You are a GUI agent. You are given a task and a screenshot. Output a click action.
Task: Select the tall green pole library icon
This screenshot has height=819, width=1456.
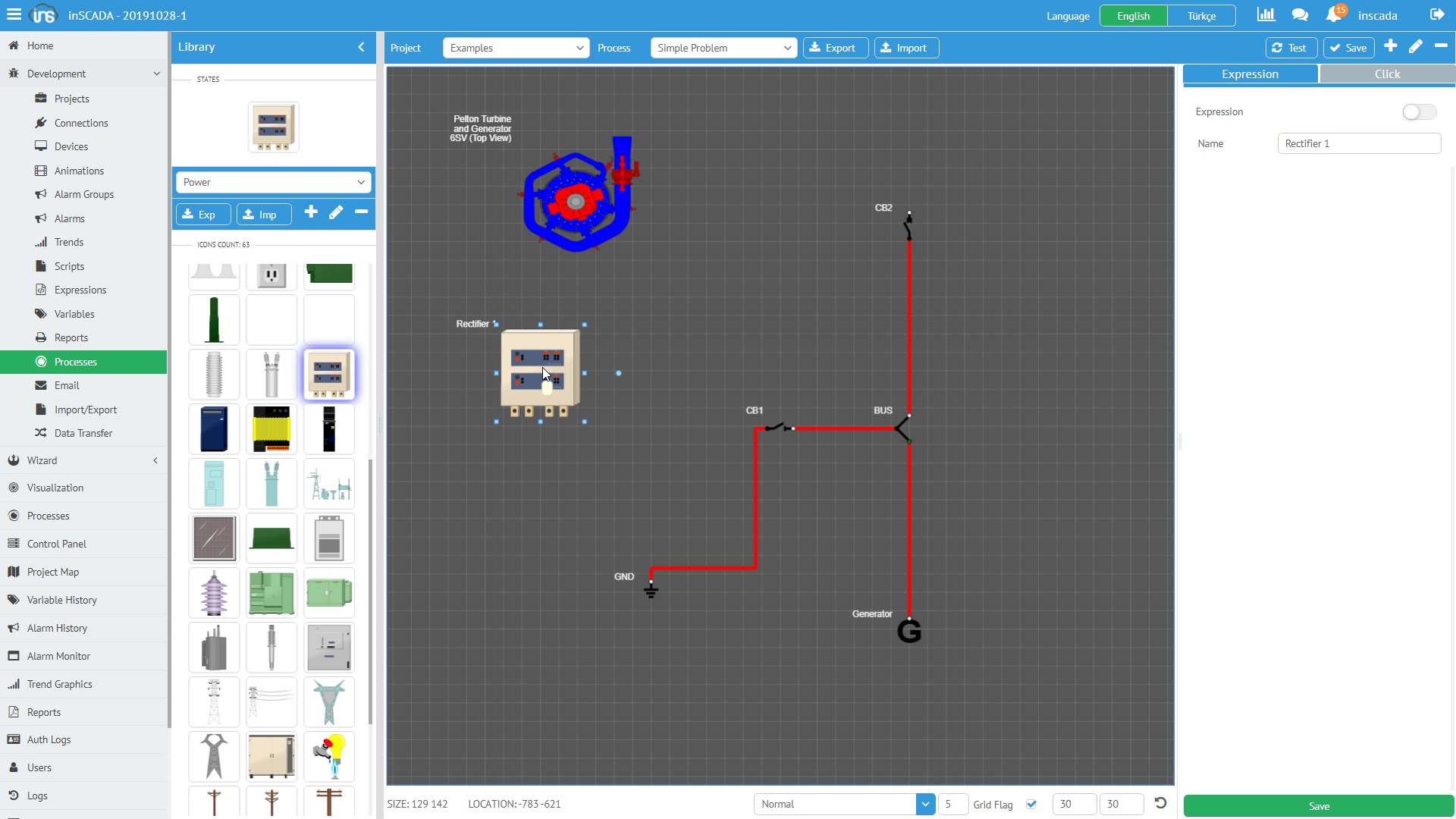(214, 319)
